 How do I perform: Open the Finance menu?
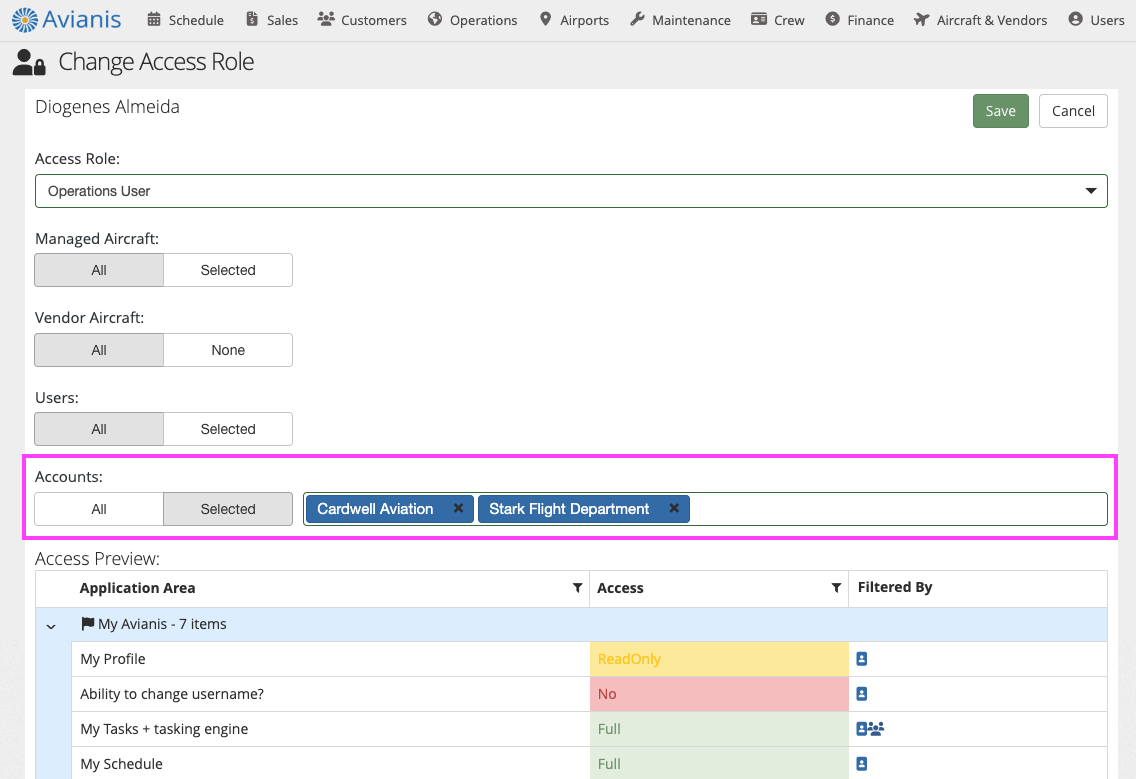point(860,20)
